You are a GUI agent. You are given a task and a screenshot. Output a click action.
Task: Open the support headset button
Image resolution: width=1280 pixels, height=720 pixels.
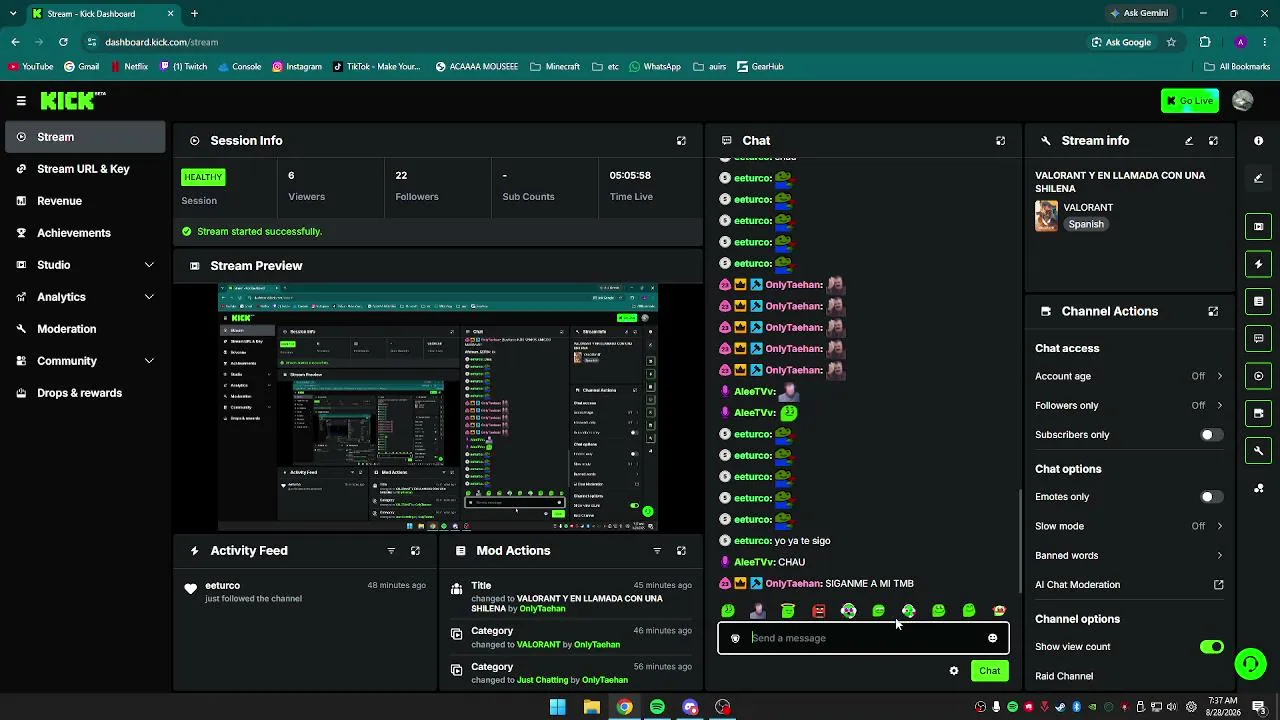point(1249,663)
